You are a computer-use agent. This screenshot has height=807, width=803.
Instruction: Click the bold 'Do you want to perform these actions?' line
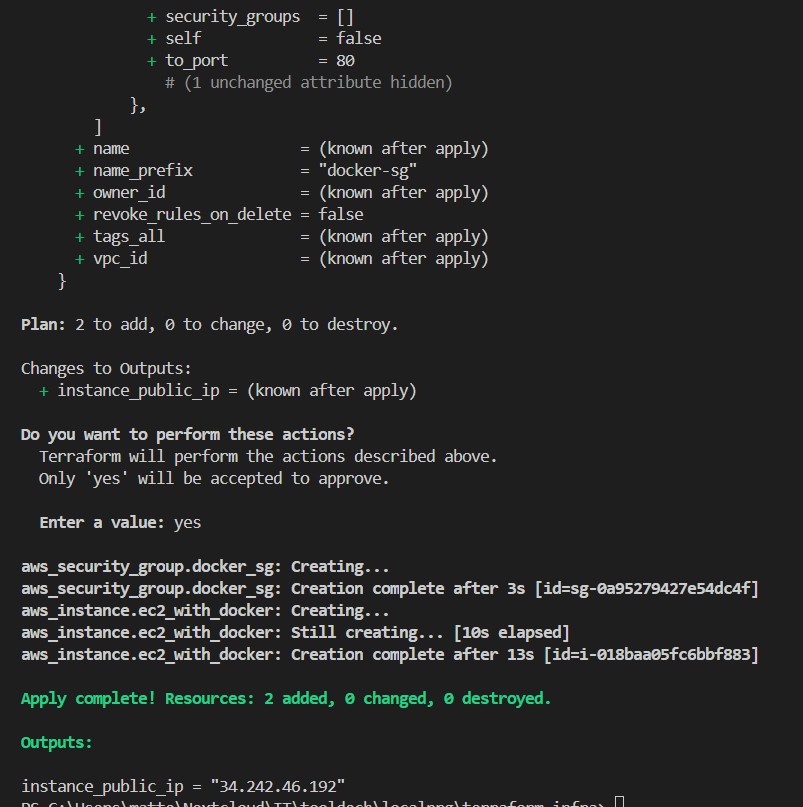[x=187, y=434]
